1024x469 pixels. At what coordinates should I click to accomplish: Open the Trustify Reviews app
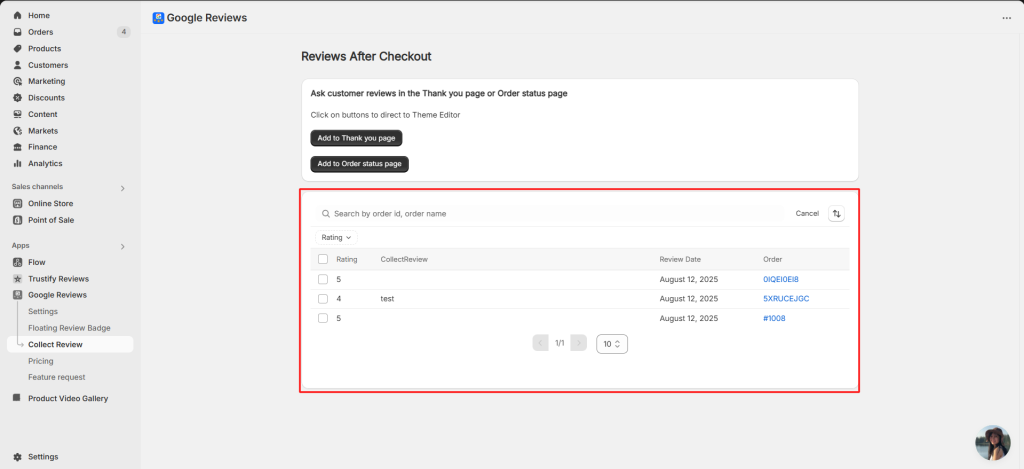(x=58, y=278)
